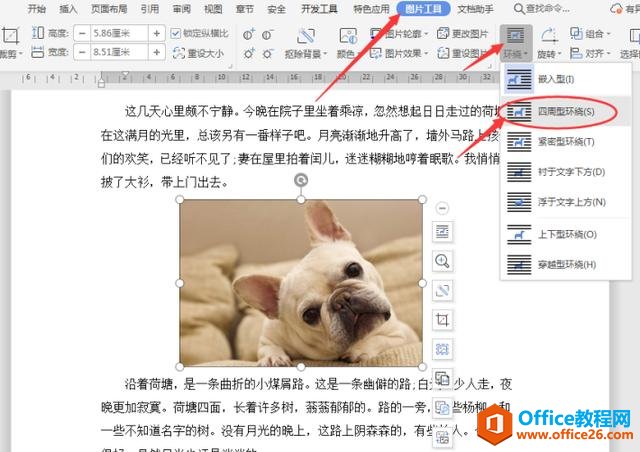Image resolution: width=640 pixels, height=452 pixels.
Task: Choose 衬于文字下方(D) behind text
Action: click(566, 172)
